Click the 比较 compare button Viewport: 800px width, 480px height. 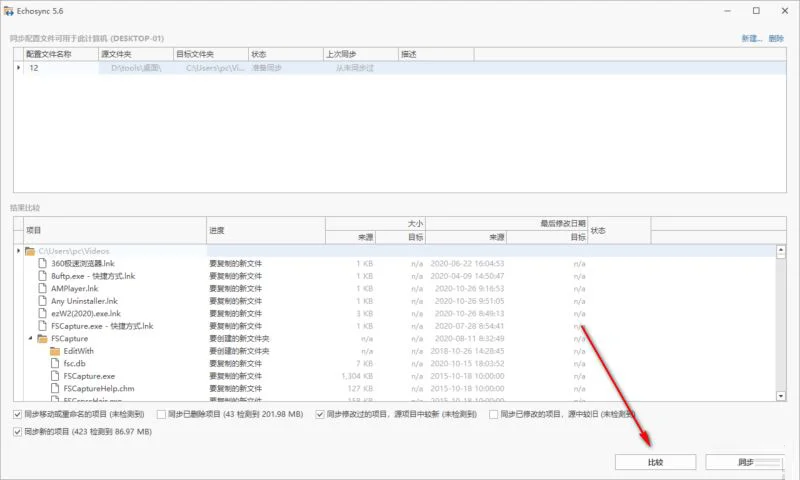pyautogui.click(x=655, y=462)
